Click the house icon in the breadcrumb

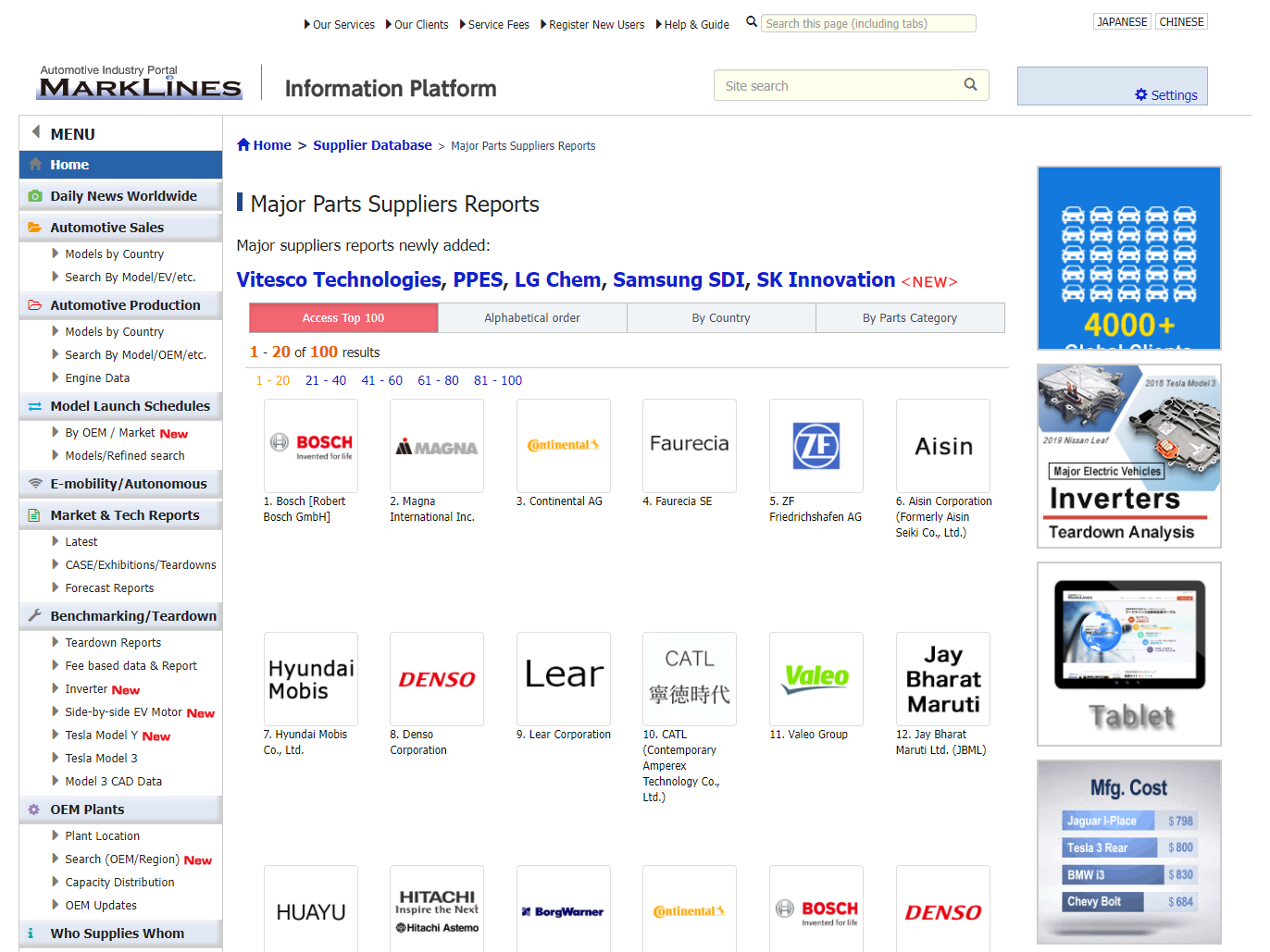coord(243,144)
